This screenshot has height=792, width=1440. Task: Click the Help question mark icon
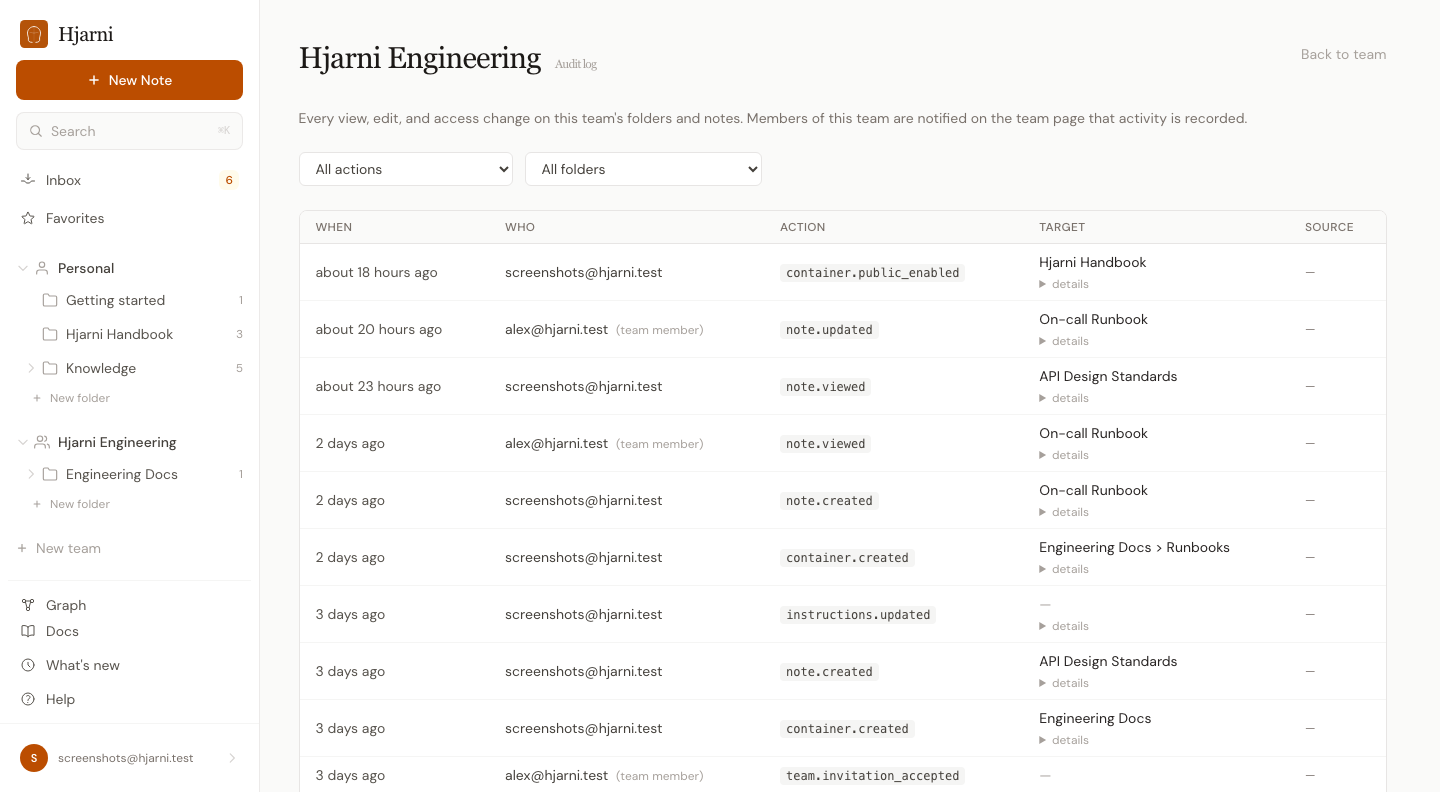28,699
